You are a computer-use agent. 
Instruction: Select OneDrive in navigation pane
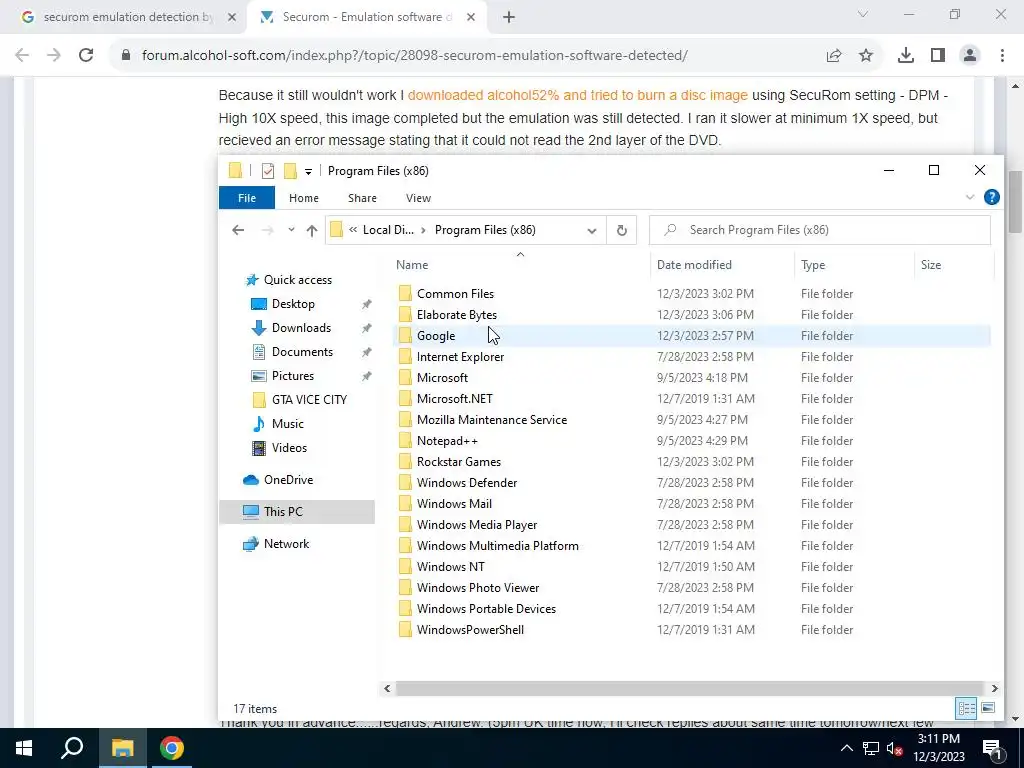pyautogui.click(x=288, y=480)
